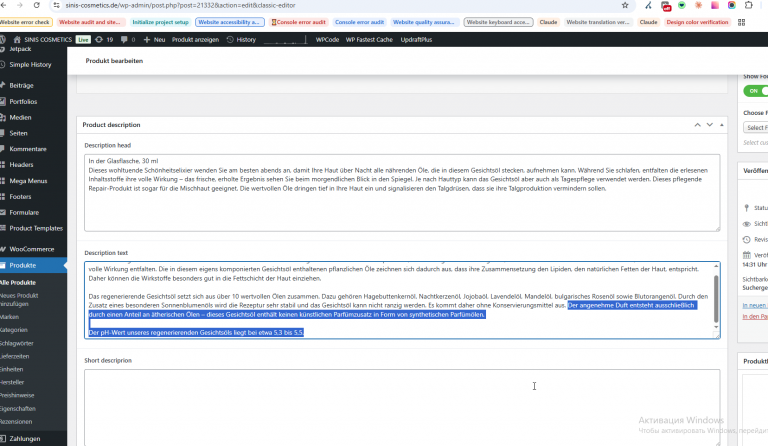
Task: Go forward with the browser arrow
Action: tap(20, 5)
